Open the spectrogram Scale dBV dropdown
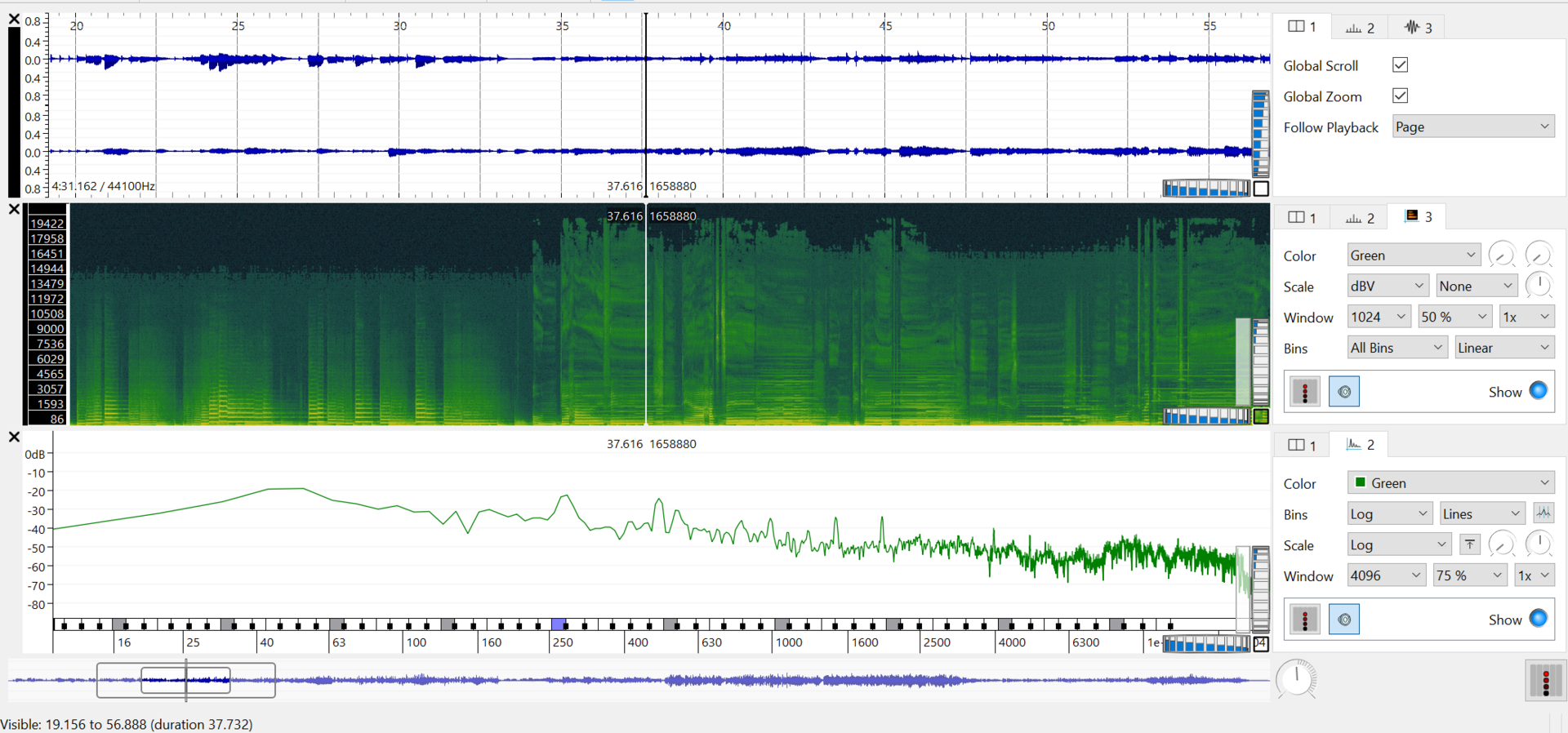The image size is (1568, 733). coord(1388,286)
